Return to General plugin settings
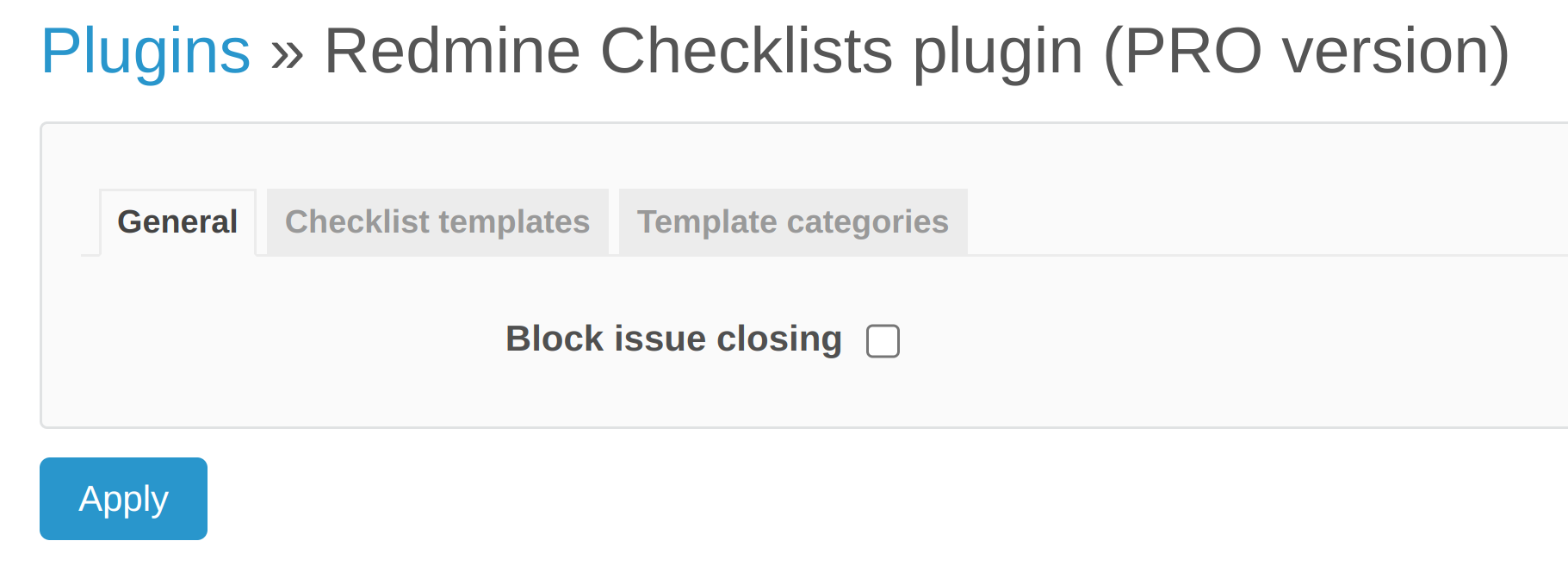This screenshot has width=1568, height=572. (177, 221)
